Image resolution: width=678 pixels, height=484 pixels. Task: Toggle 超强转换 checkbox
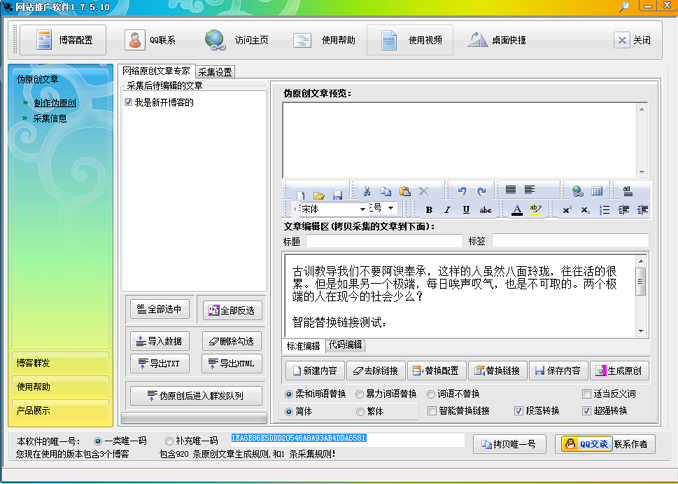586,411
